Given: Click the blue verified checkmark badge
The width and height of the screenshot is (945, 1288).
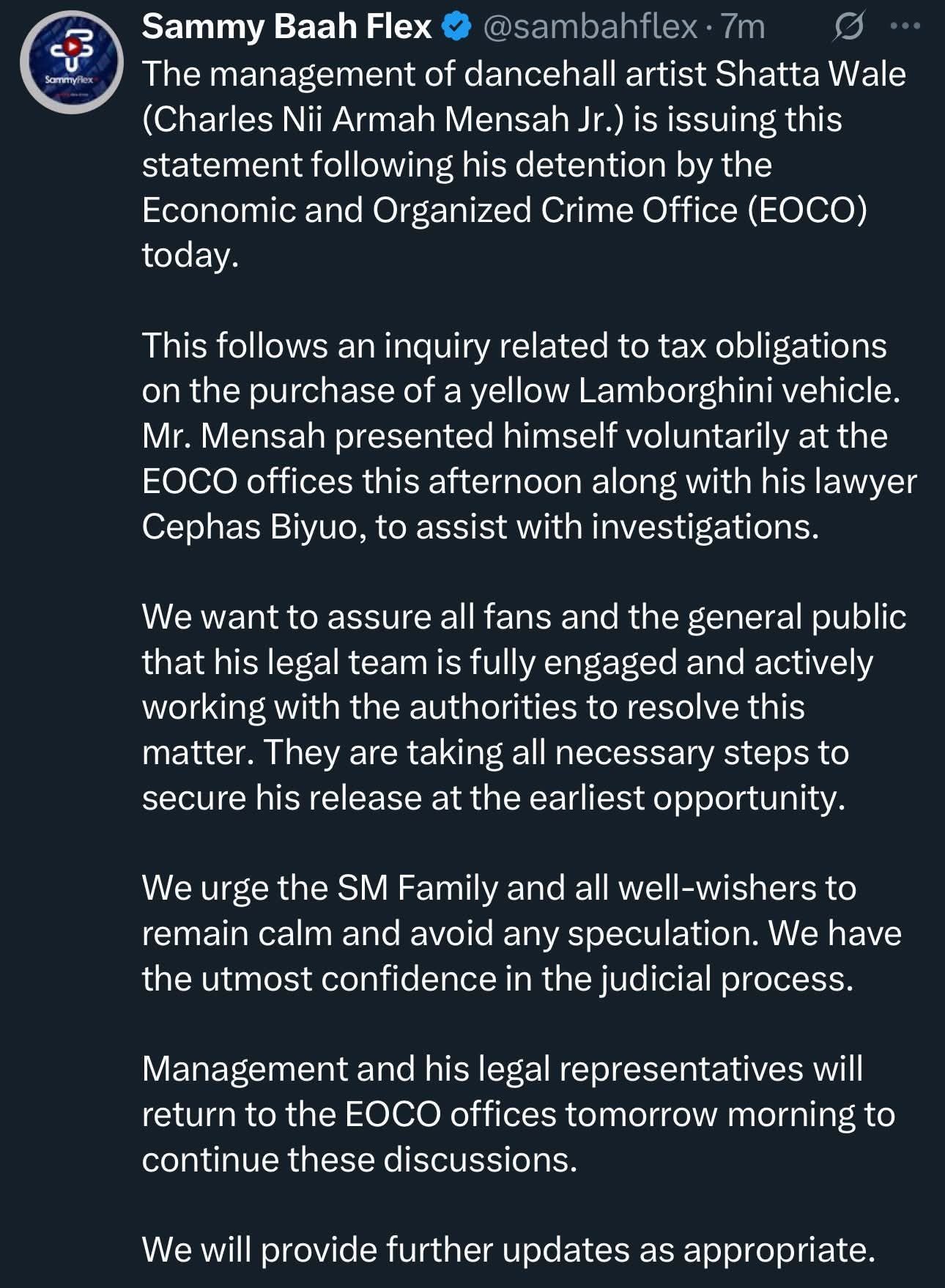Looking at the screenshot, I should click(x=457, y=28).
